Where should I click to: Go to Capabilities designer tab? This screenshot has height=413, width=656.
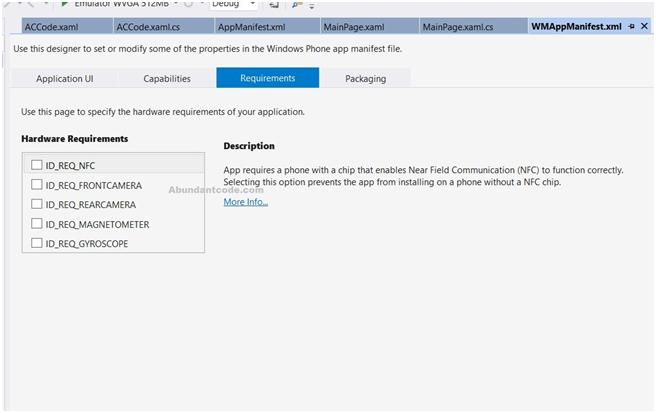167,79
